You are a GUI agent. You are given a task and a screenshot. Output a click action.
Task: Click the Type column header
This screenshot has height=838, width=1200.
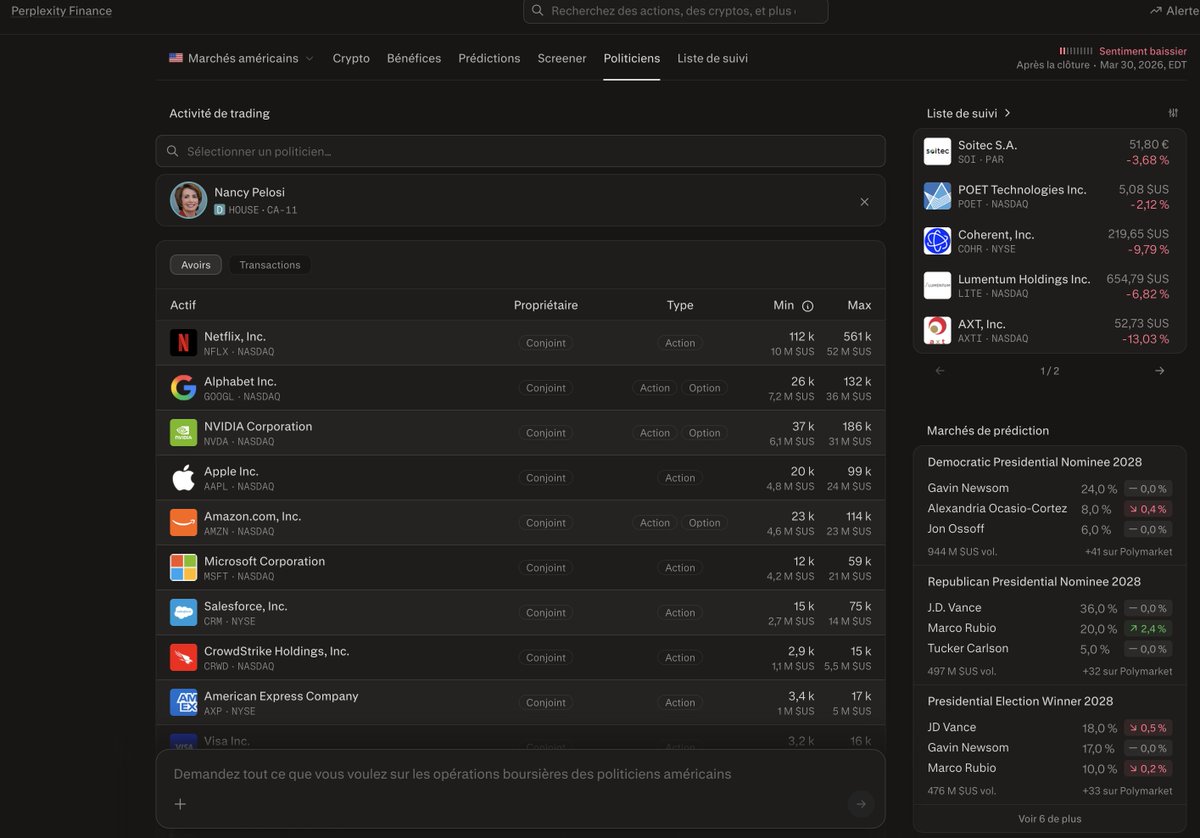point(680,306)
